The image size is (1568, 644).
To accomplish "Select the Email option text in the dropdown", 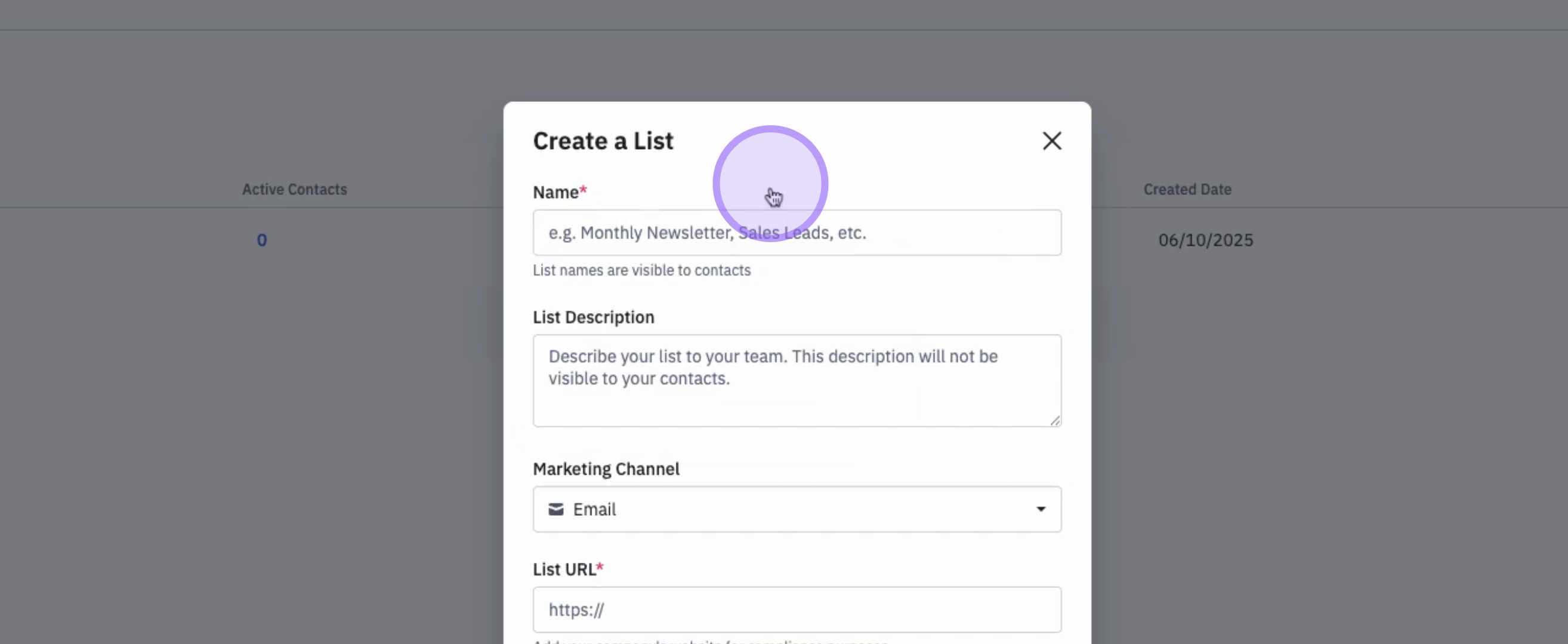I will tap(594, 509).
